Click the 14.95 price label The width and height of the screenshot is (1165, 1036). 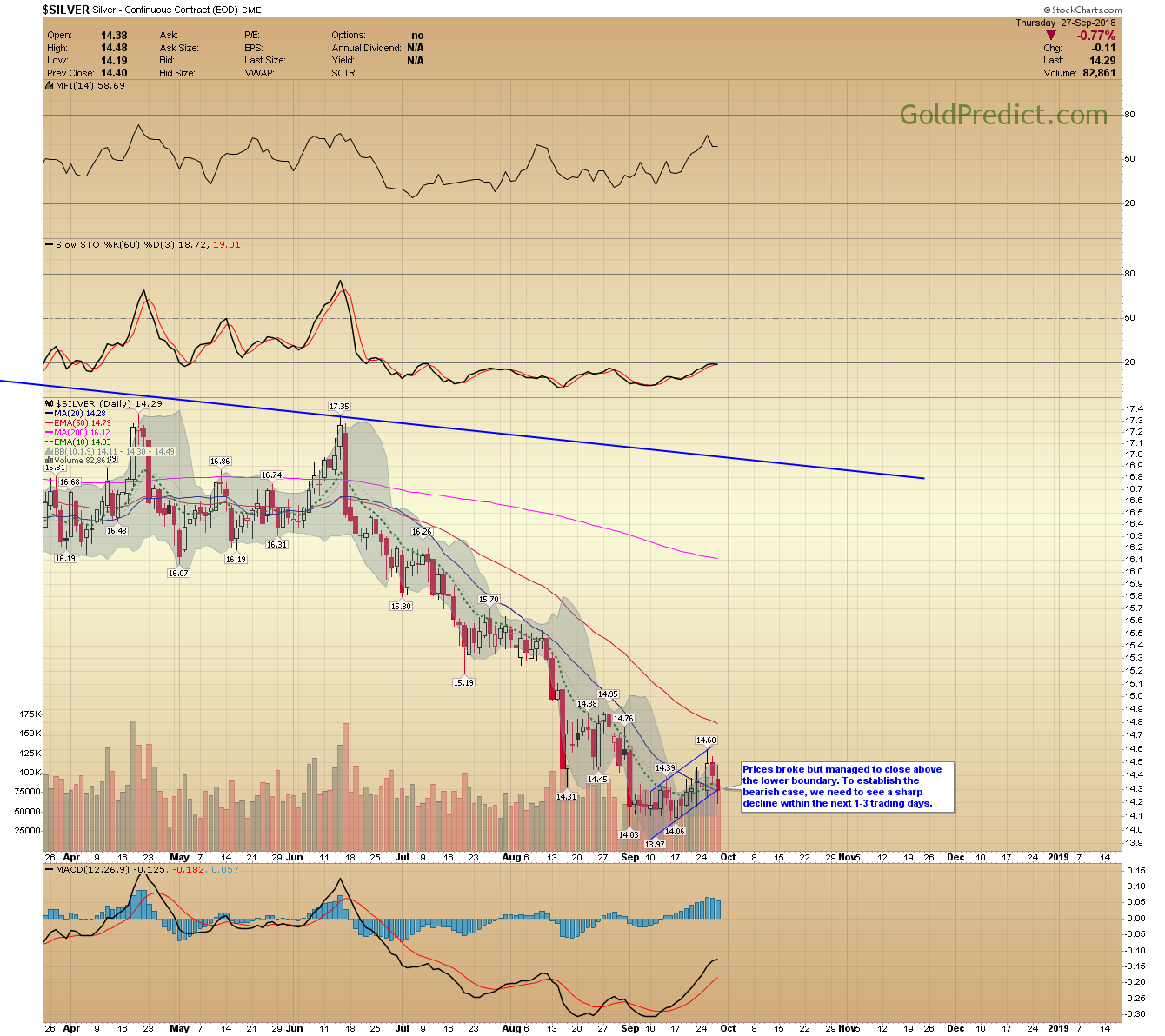608,694
